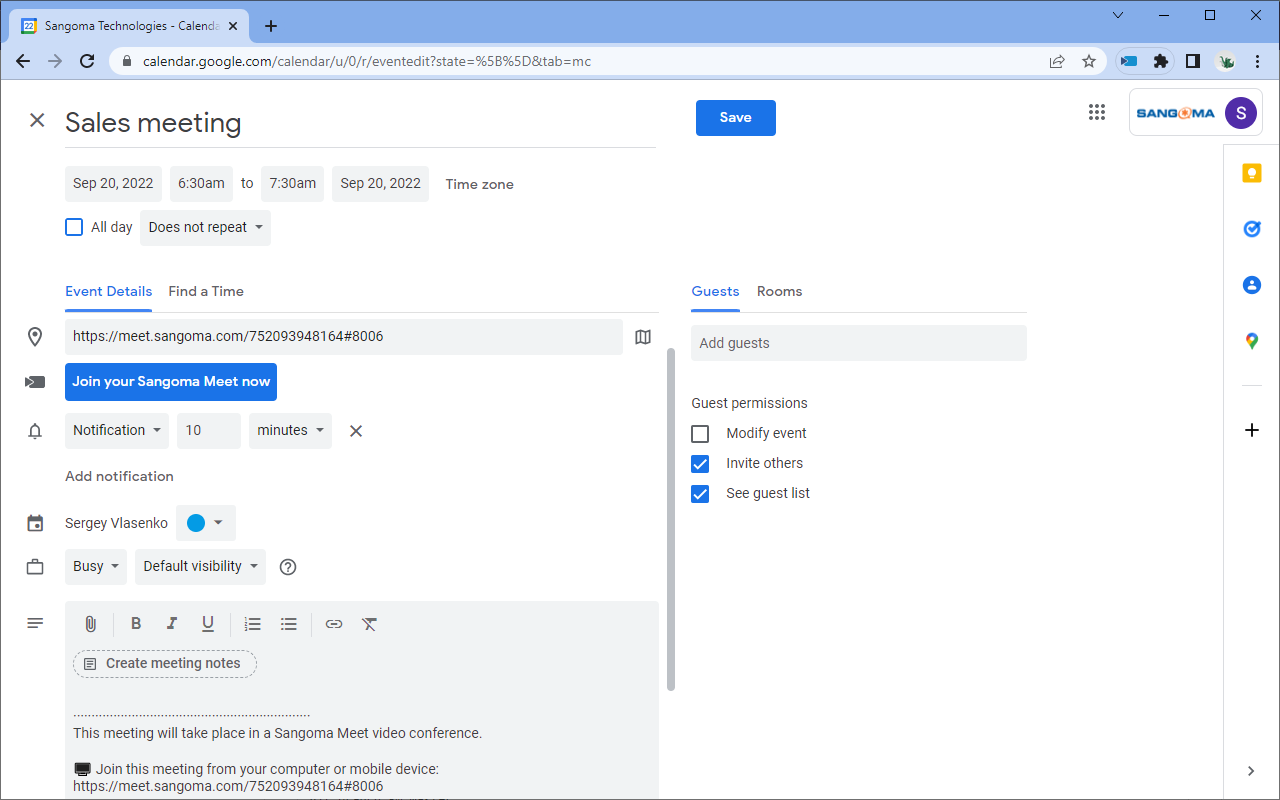Image resolution: width=1280 pixels, height=800 pixels.
Task: Open the minutes unit dropdown
Action: [290, 431]
